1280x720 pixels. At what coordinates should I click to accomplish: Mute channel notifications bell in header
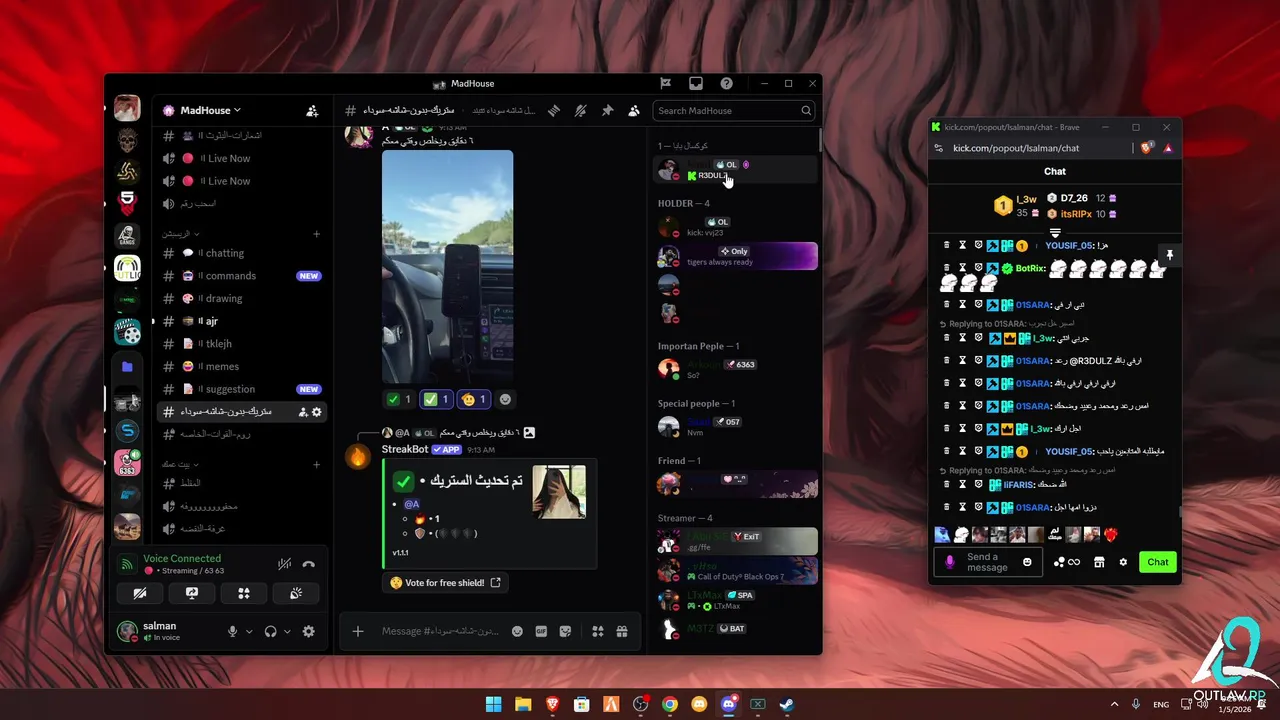(x=580, y=111)
